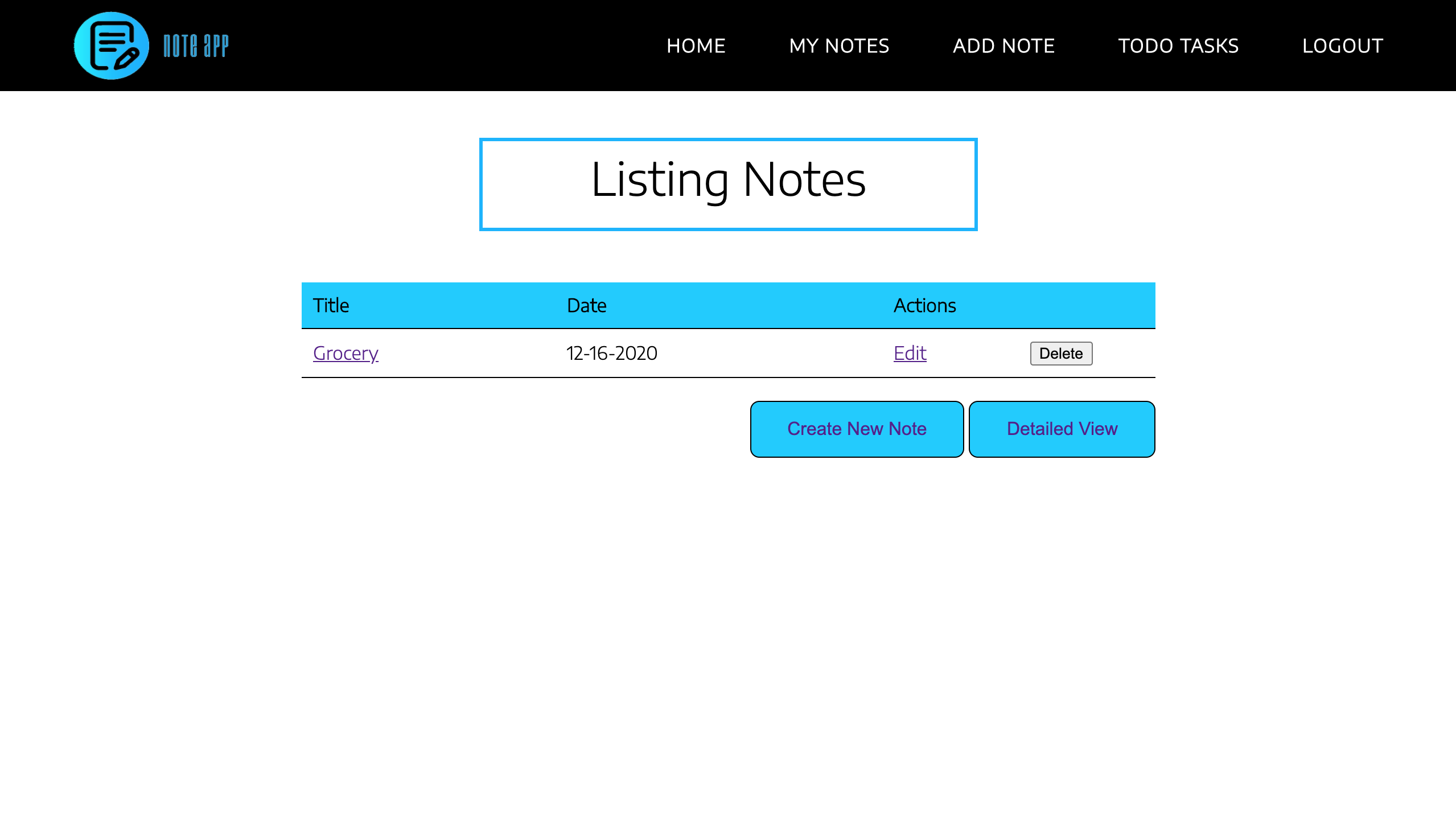This screenshot has height=821, width=1456.
Task: Click the Title column header
Action: pos(330,305)
